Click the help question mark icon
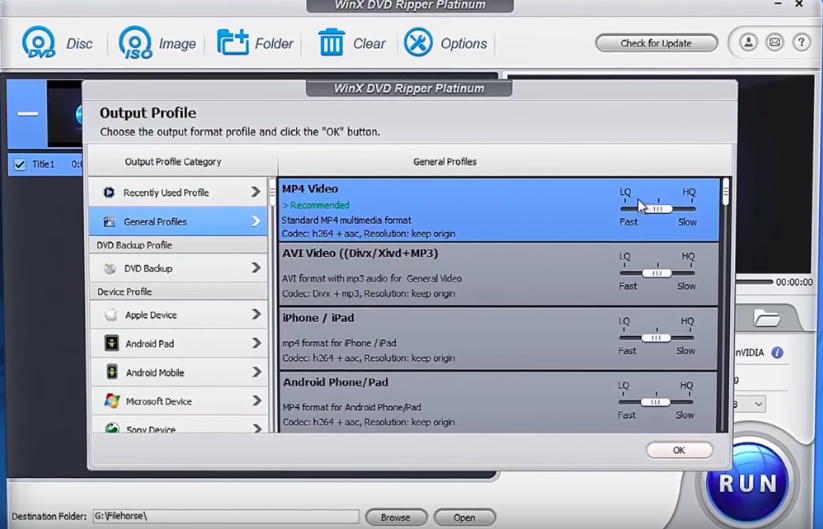The image size is (823, 529). coord(801,42)
